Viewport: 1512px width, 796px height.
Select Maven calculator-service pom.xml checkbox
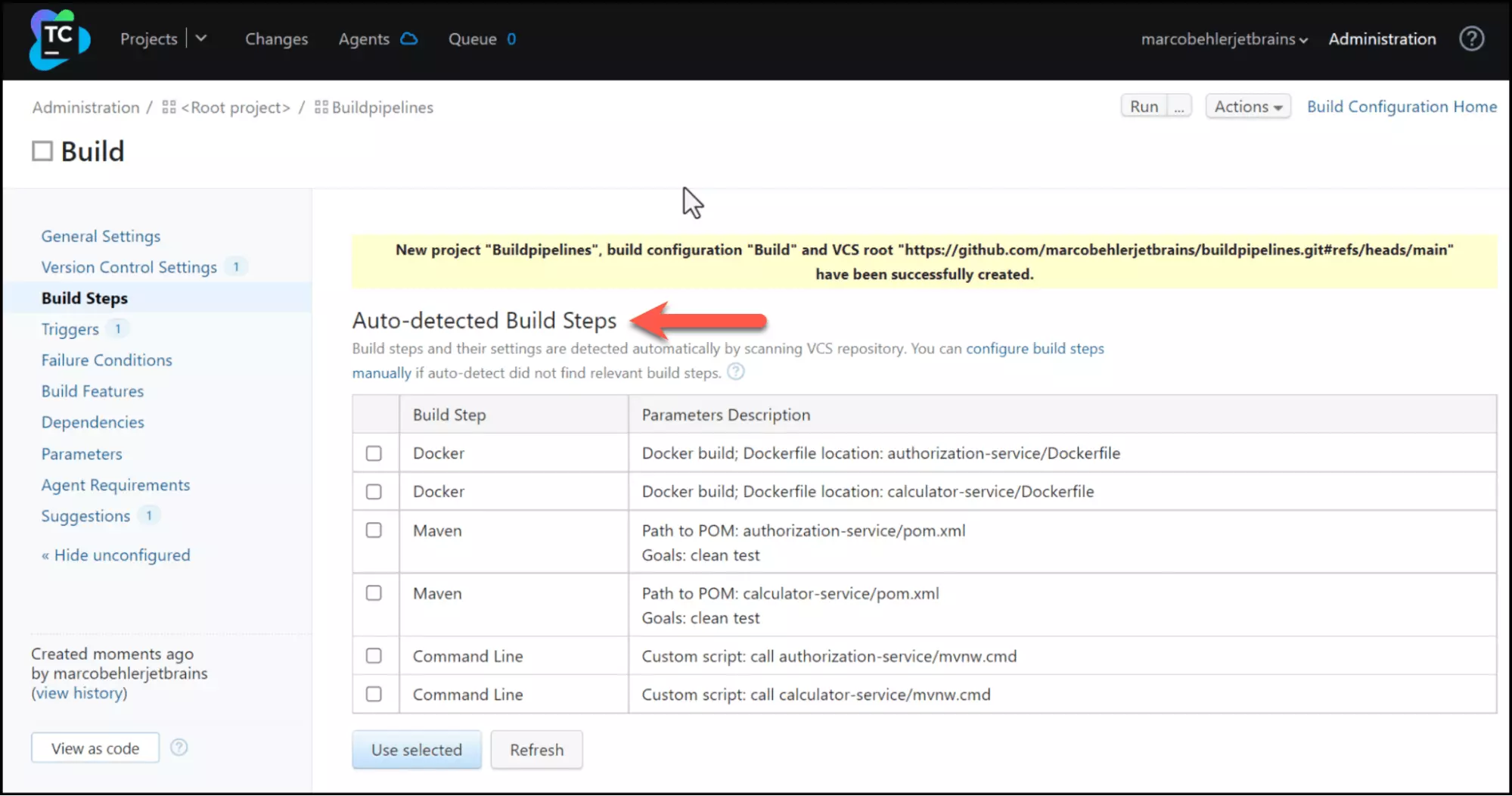pos(374,593)
